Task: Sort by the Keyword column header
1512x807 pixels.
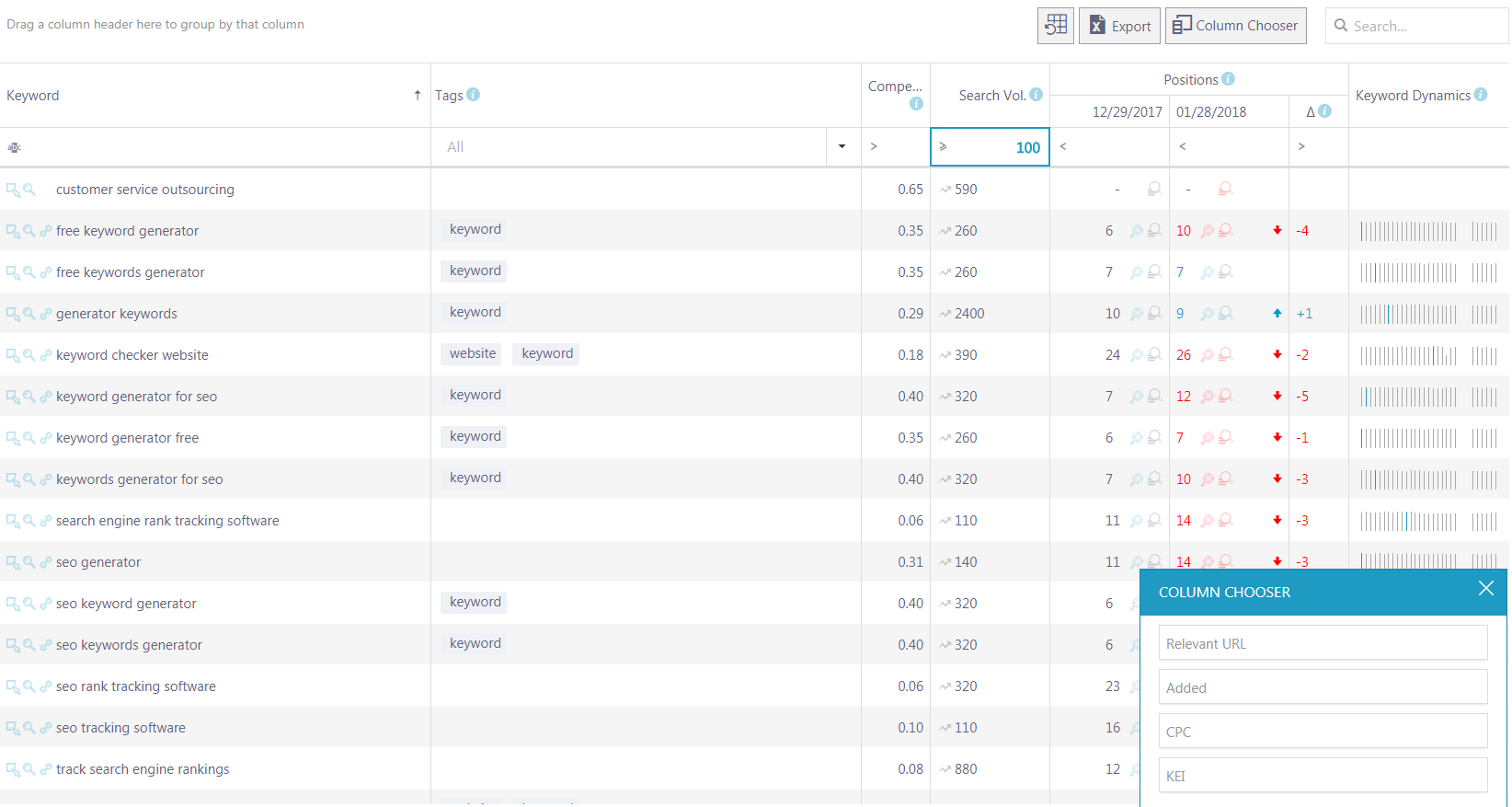Action: click(215, 96)
